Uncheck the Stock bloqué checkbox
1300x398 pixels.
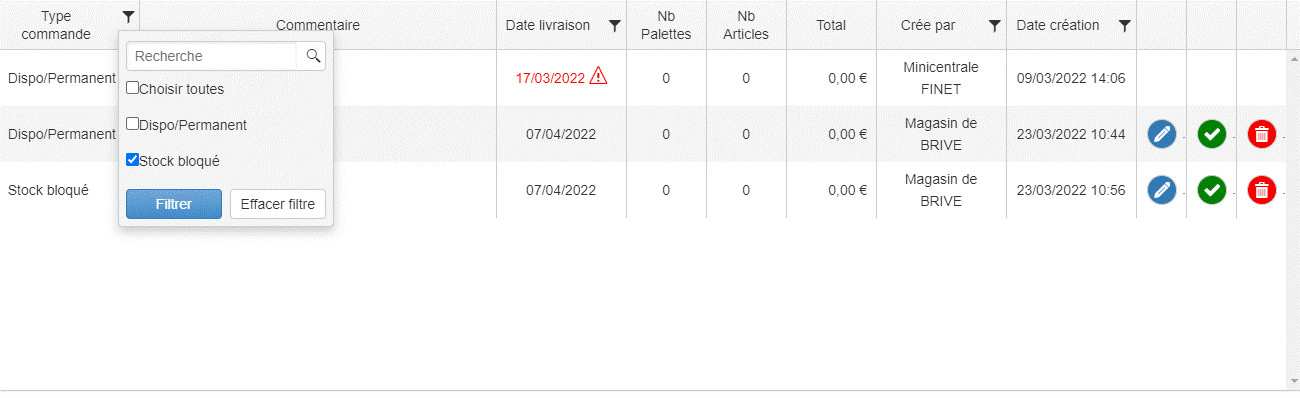click(x=133, y=160)
